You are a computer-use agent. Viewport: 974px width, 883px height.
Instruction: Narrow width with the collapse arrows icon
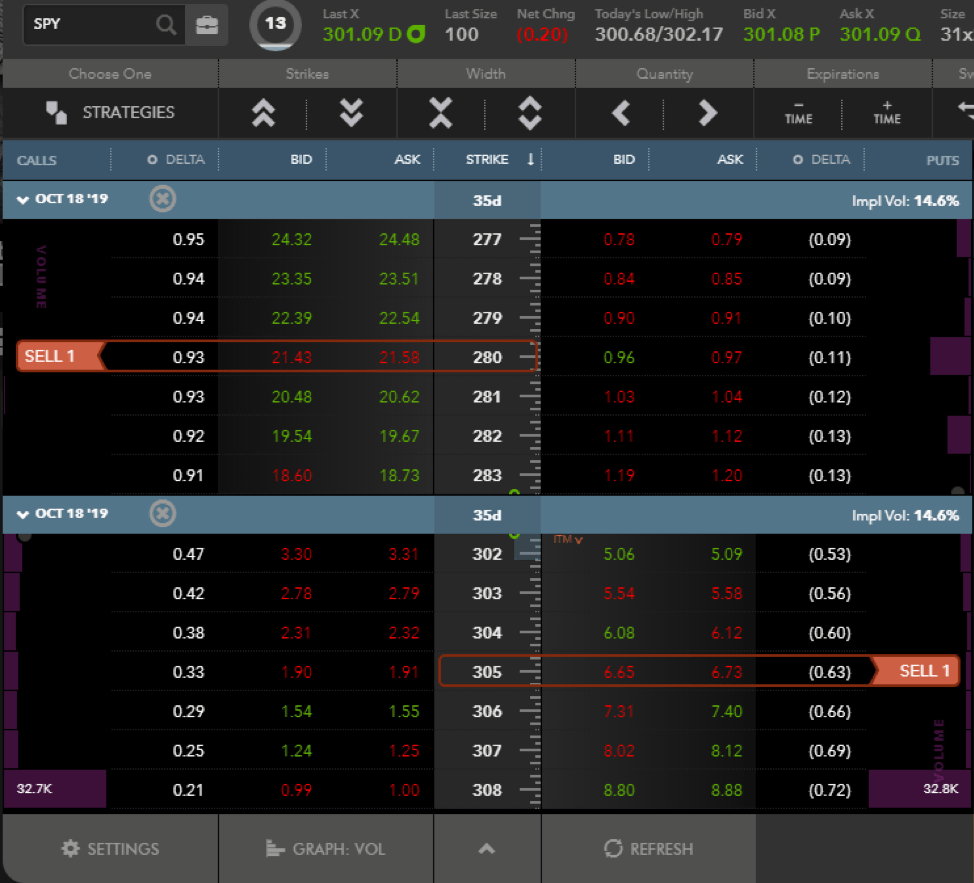(x=441, y=113)
